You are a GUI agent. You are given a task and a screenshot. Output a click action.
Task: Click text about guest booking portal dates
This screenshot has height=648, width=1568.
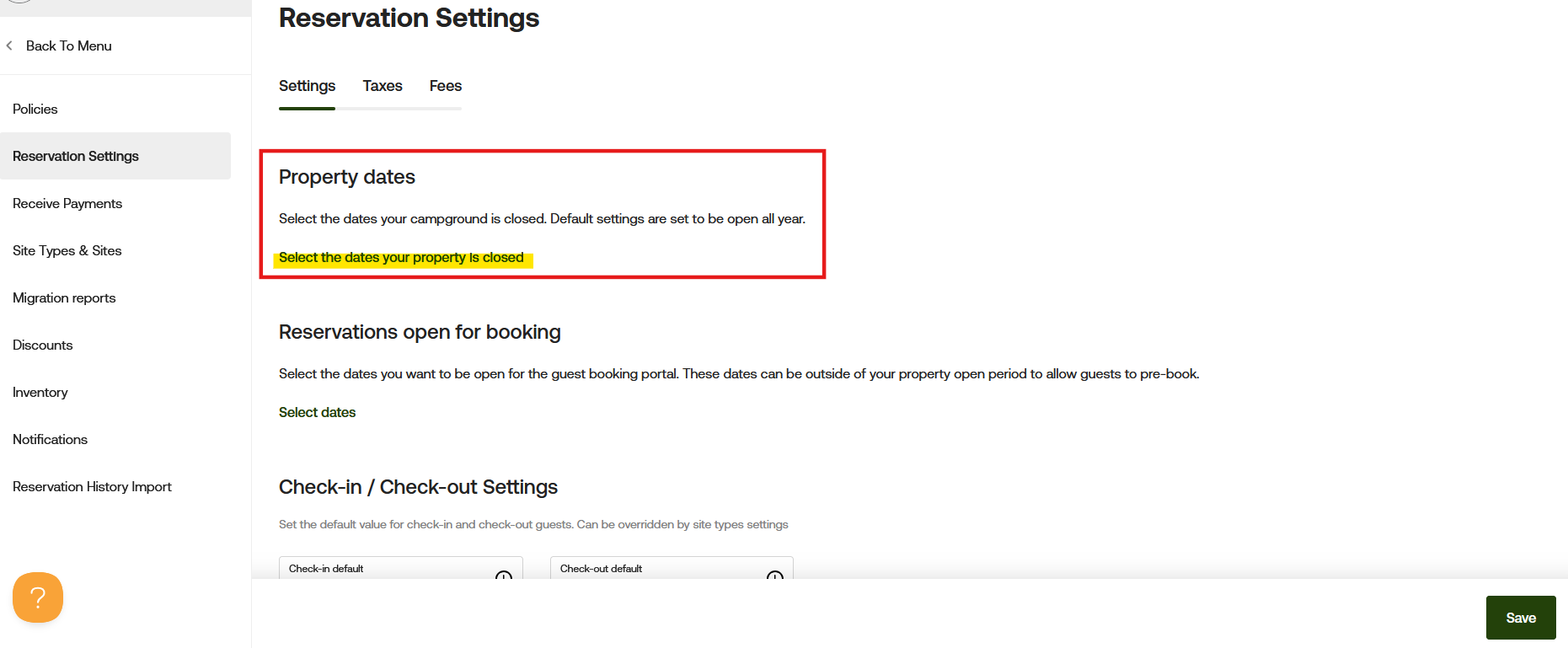point(739,373)
